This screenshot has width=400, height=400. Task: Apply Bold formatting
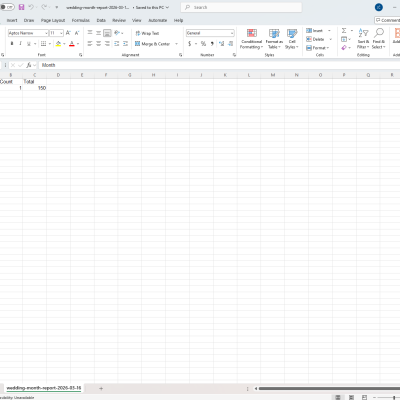click(x=12, y=44)
